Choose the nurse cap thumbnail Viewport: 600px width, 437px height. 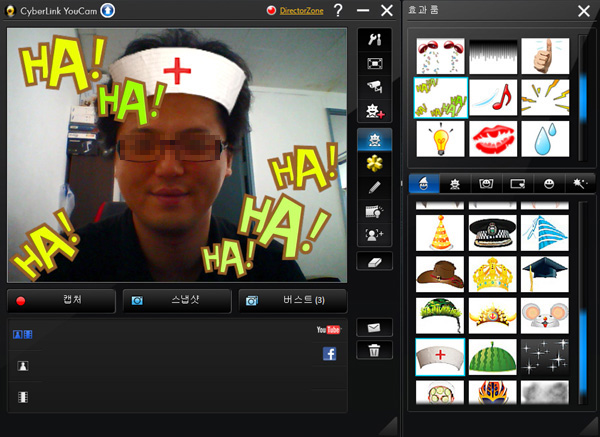[x=440, y=357]
